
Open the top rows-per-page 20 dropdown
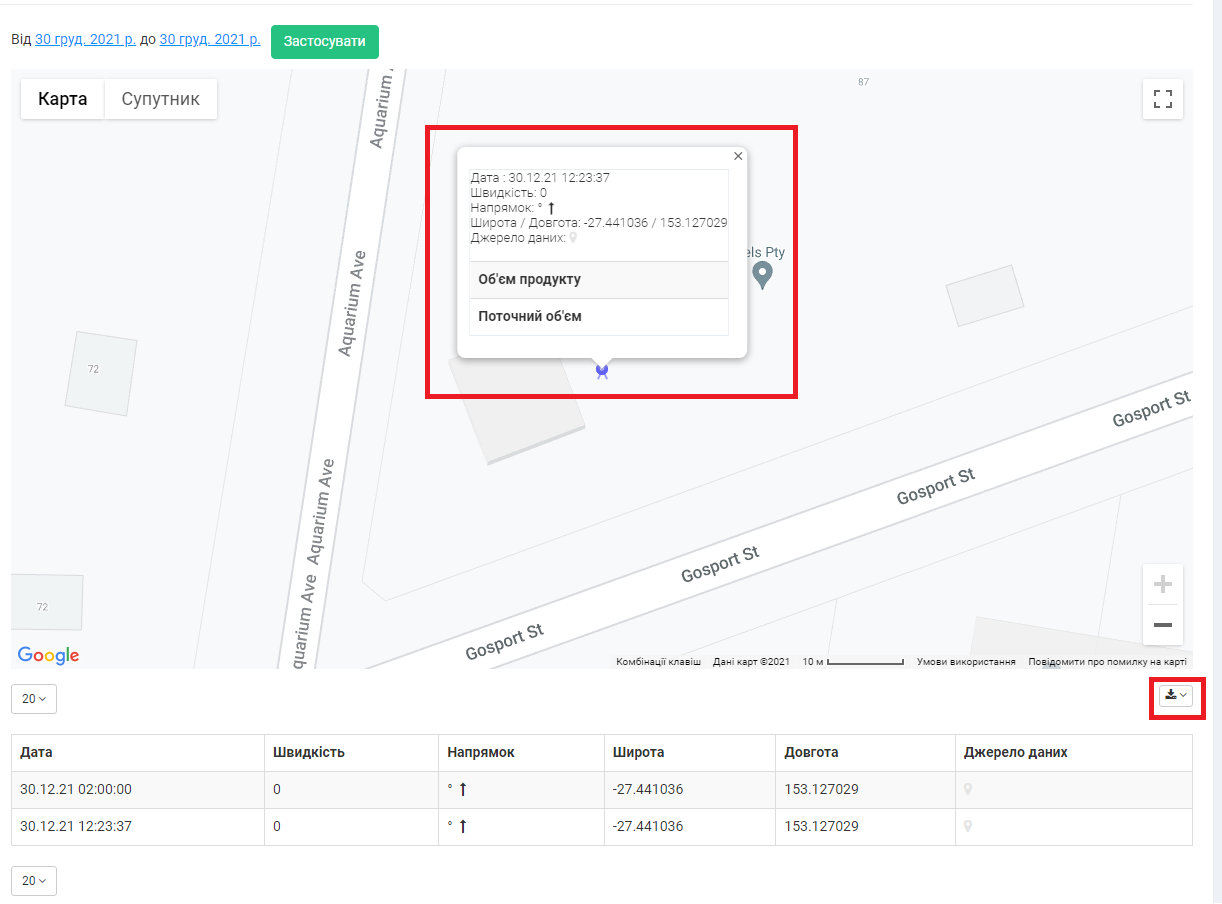(34, 699)
